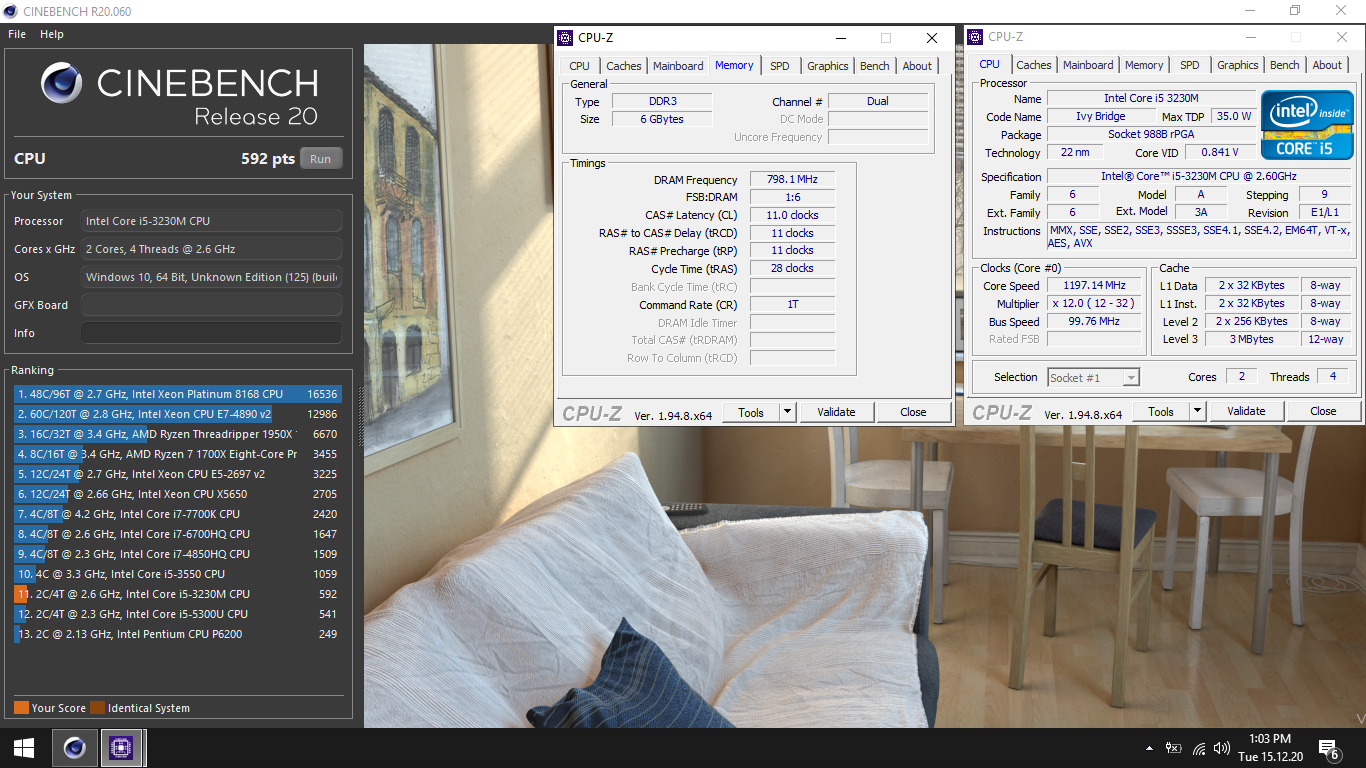Viewport: 1366px width, 768px height.
Task: Click the Processor field in Cinebench
Action: point(211,221)
